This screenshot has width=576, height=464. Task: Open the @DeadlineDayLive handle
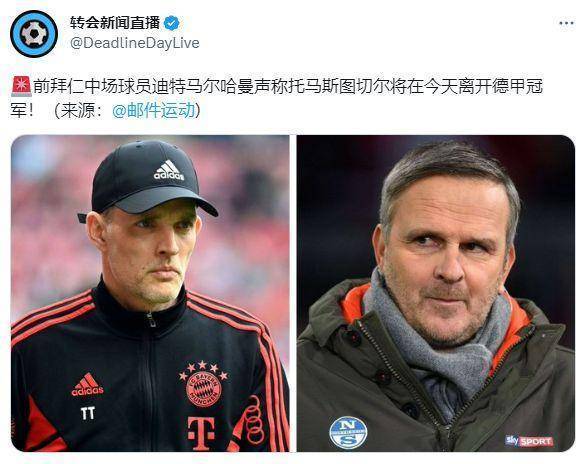(135, 43)
